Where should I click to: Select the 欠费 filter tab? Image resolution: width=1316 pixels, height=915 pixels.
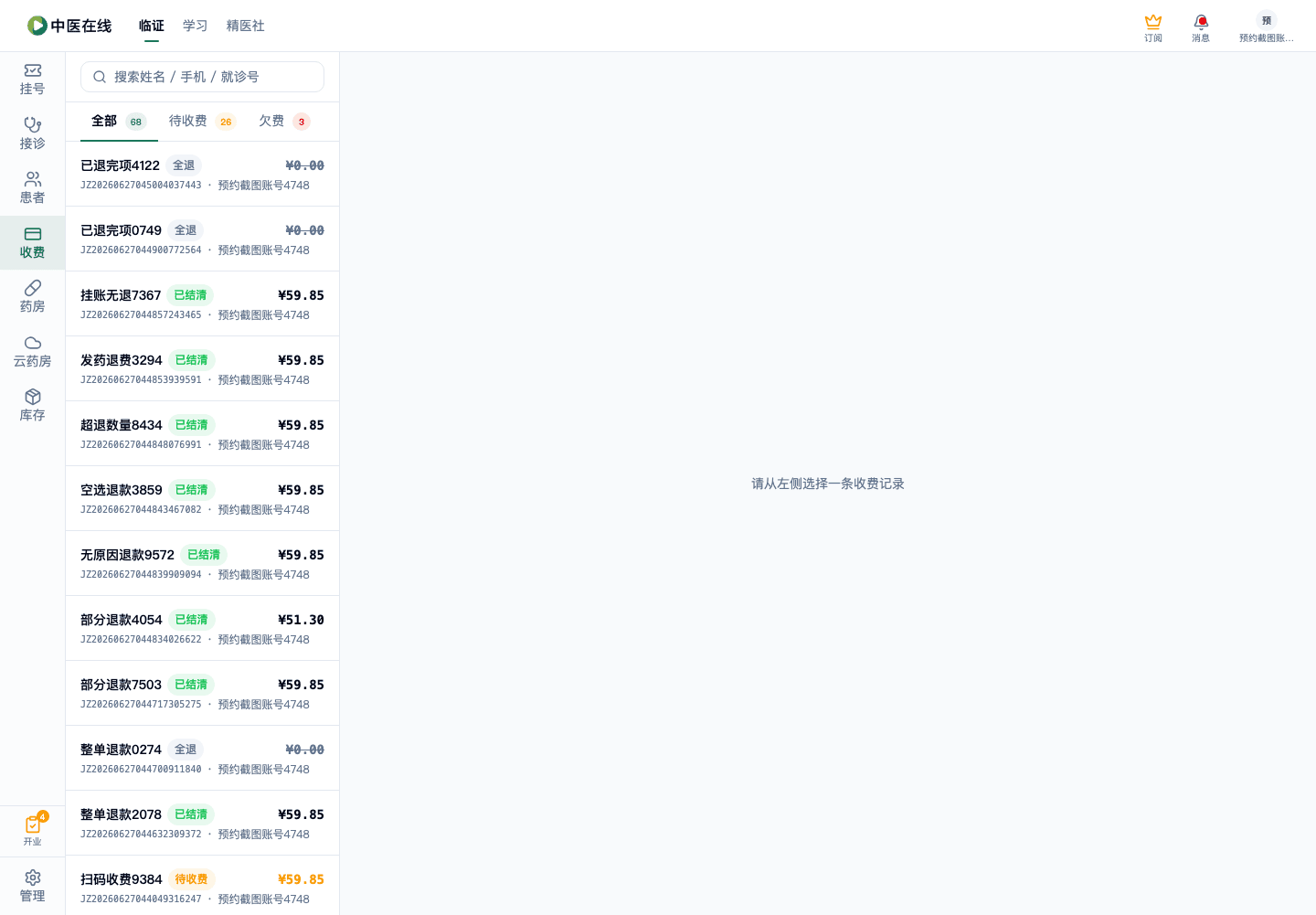pos(284,122)
